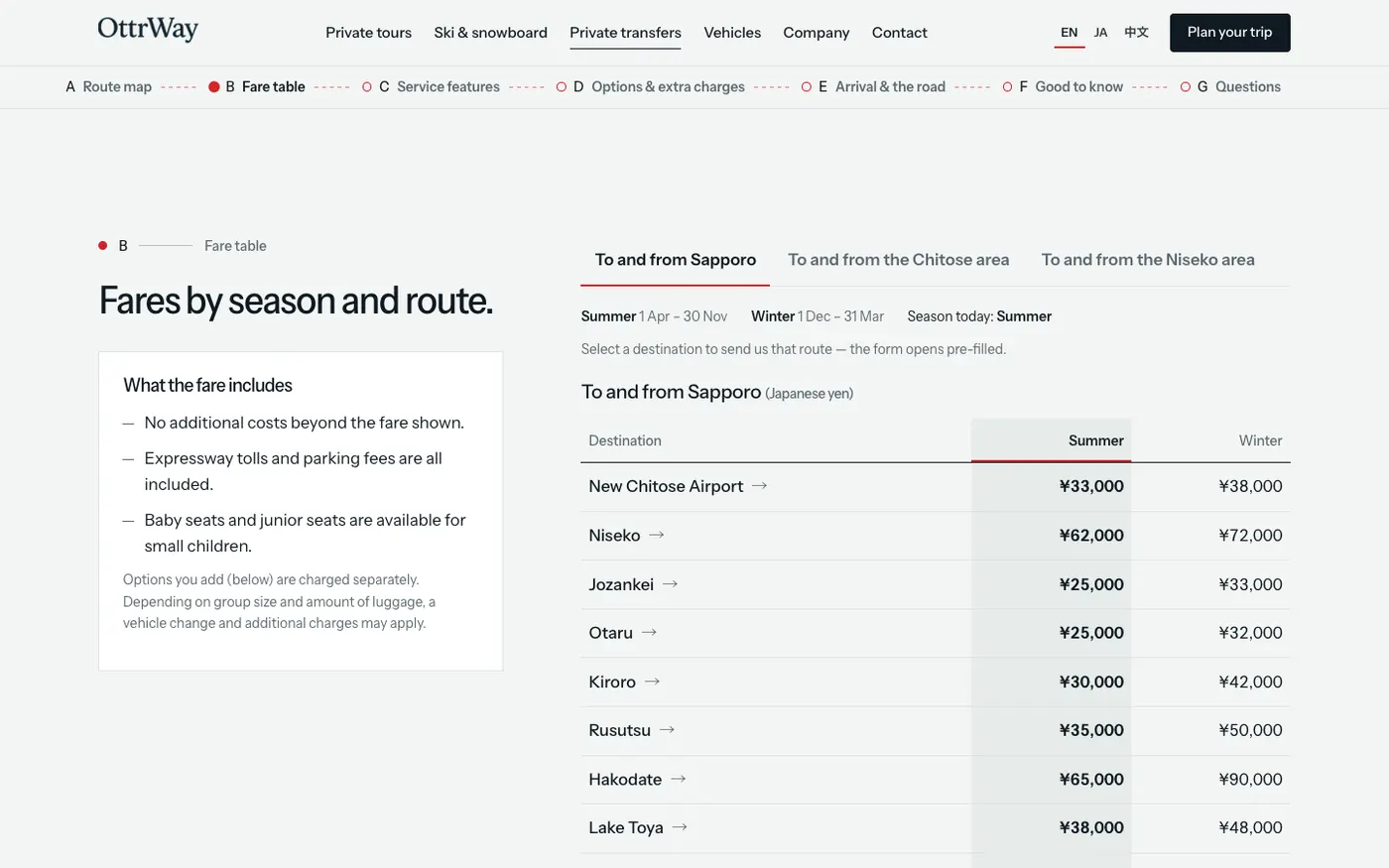The image size is (1389, 868).
Task: Select To and from the Chitose area tab
Action: 898,260
